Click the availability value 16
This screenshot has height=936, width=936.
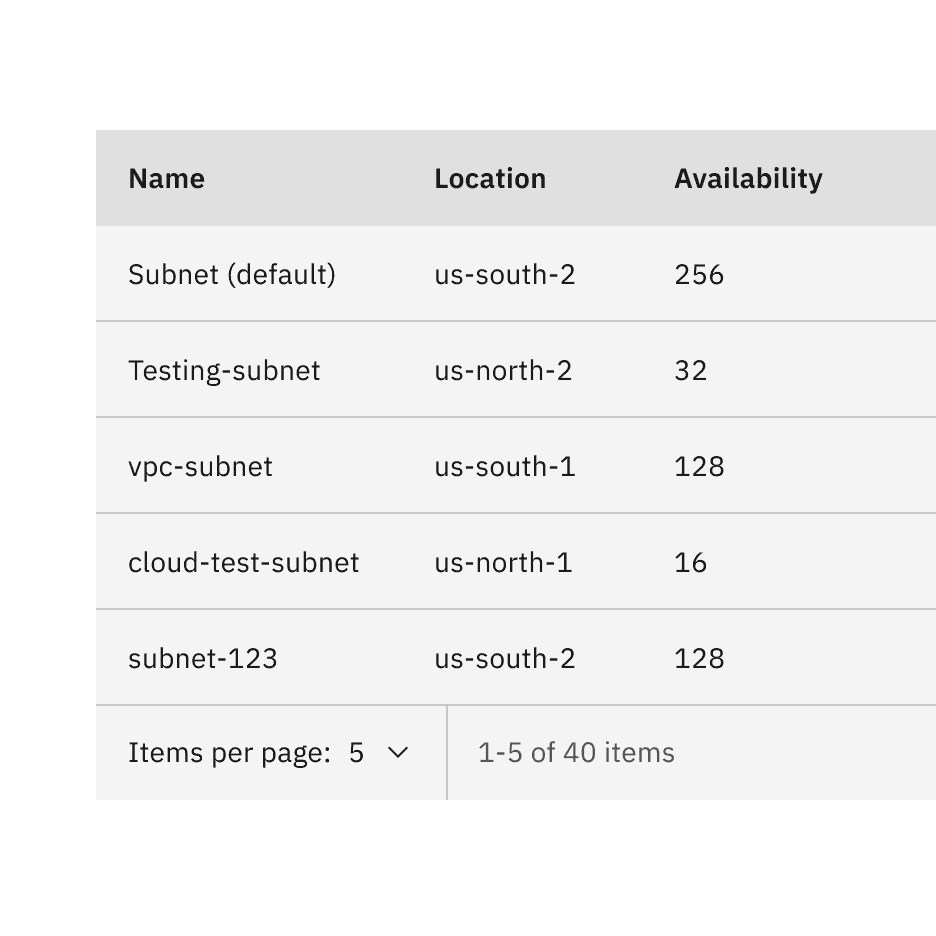690,562
